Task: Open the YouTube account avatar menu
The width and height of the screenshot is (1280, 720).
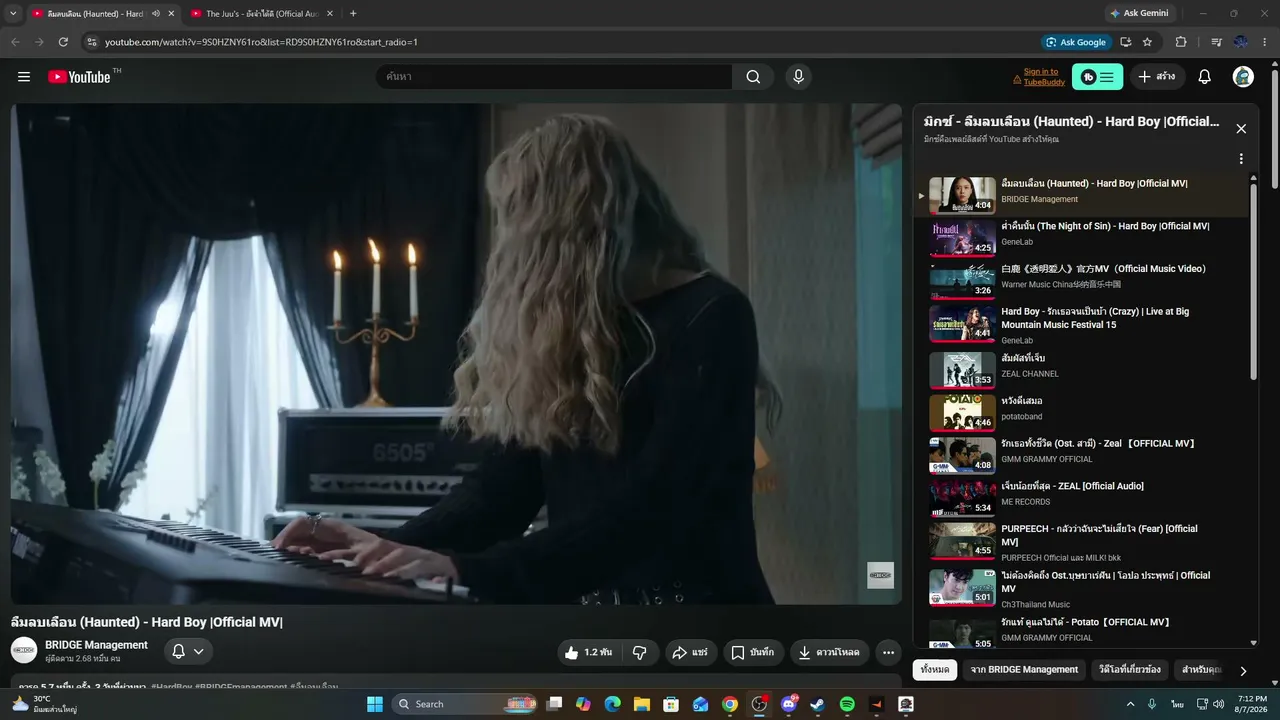Action: tap(1243, 77)
